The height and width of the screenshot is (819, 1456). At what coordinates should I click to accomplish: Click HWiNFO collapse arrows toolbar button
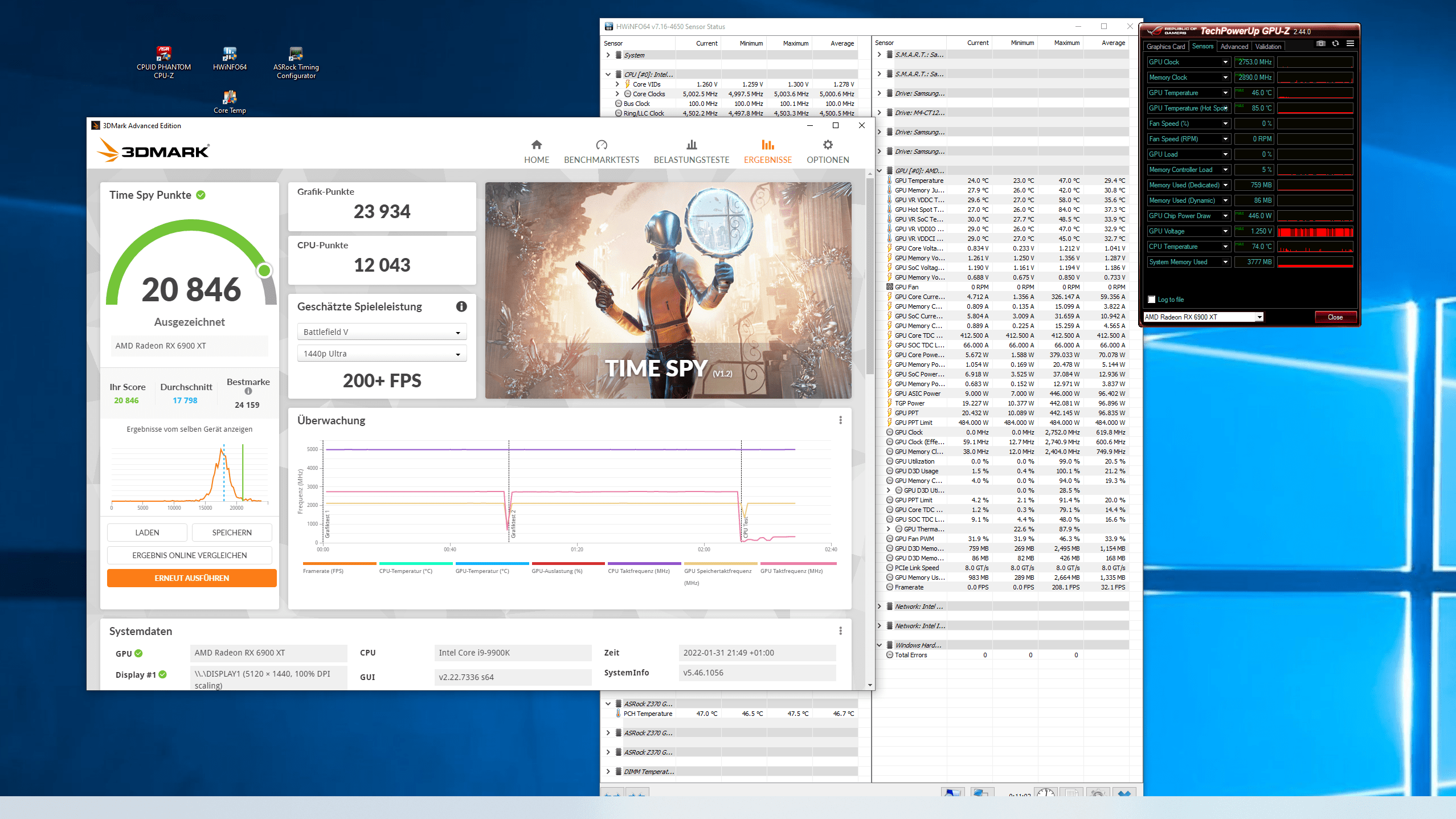tap(637, 792)
